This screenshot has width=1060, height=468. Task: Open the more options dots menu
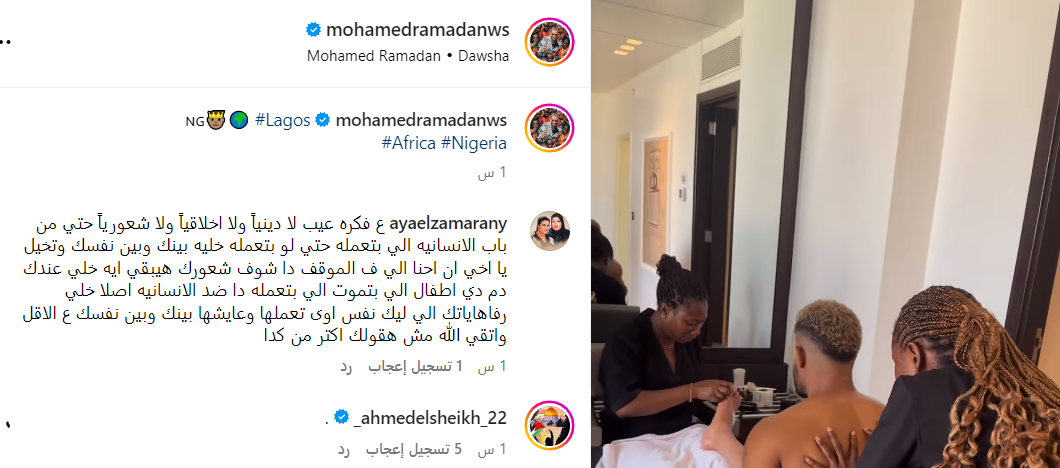point(5,42)
